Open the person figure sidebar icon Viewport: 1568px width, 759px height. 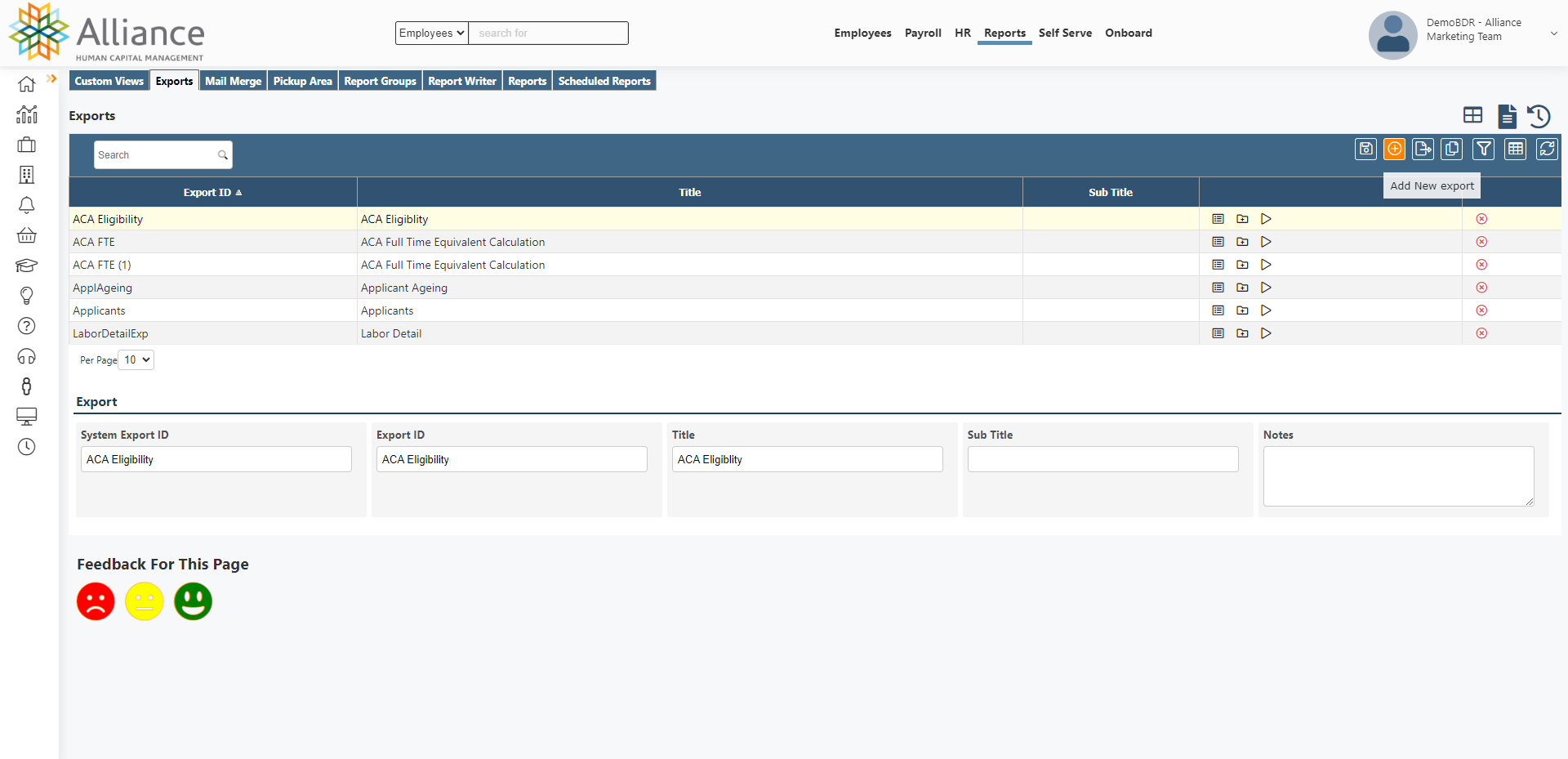pyautogui.click(x=27, y=386)
